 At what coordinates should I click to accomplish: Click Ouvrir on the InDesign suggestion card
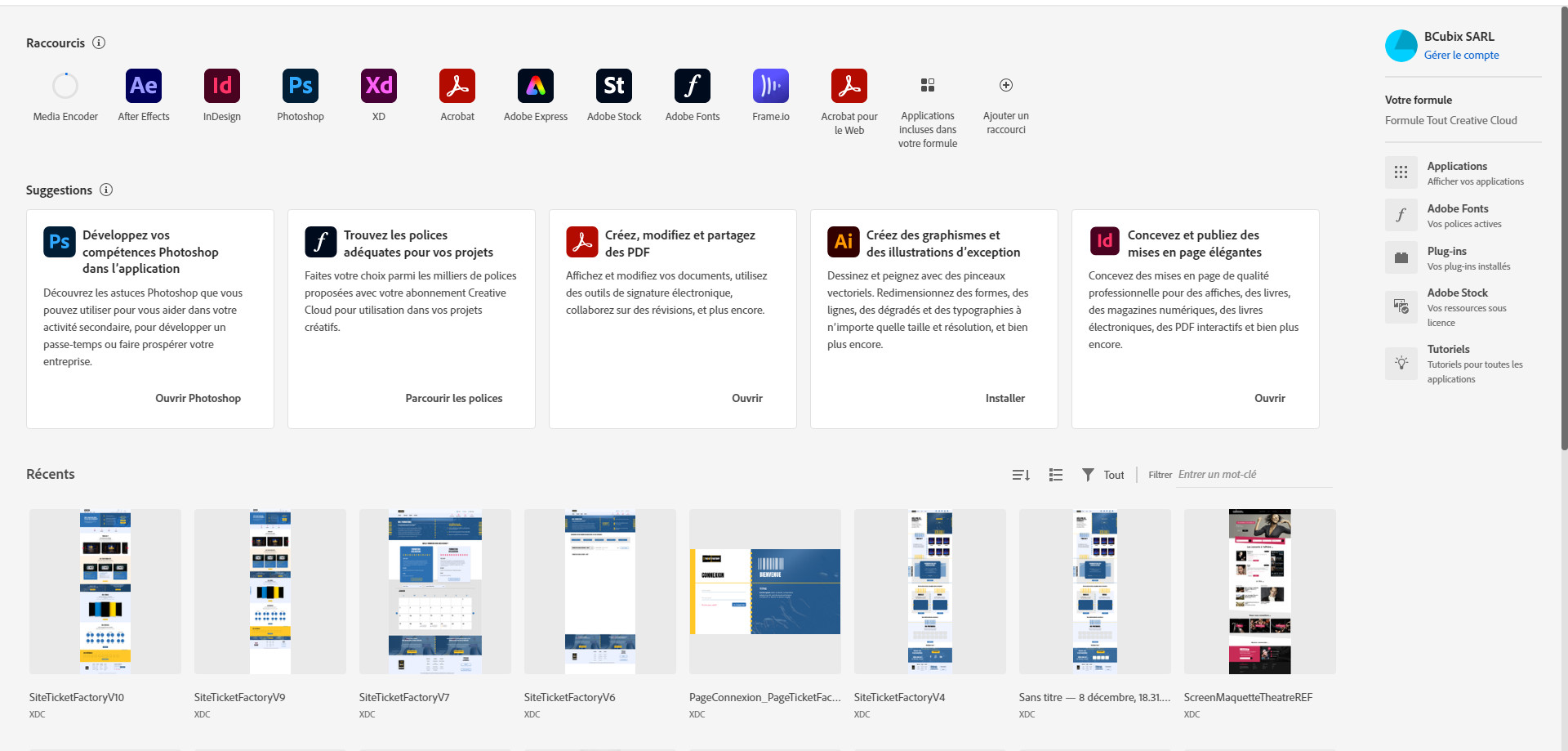coord(1270,398)
